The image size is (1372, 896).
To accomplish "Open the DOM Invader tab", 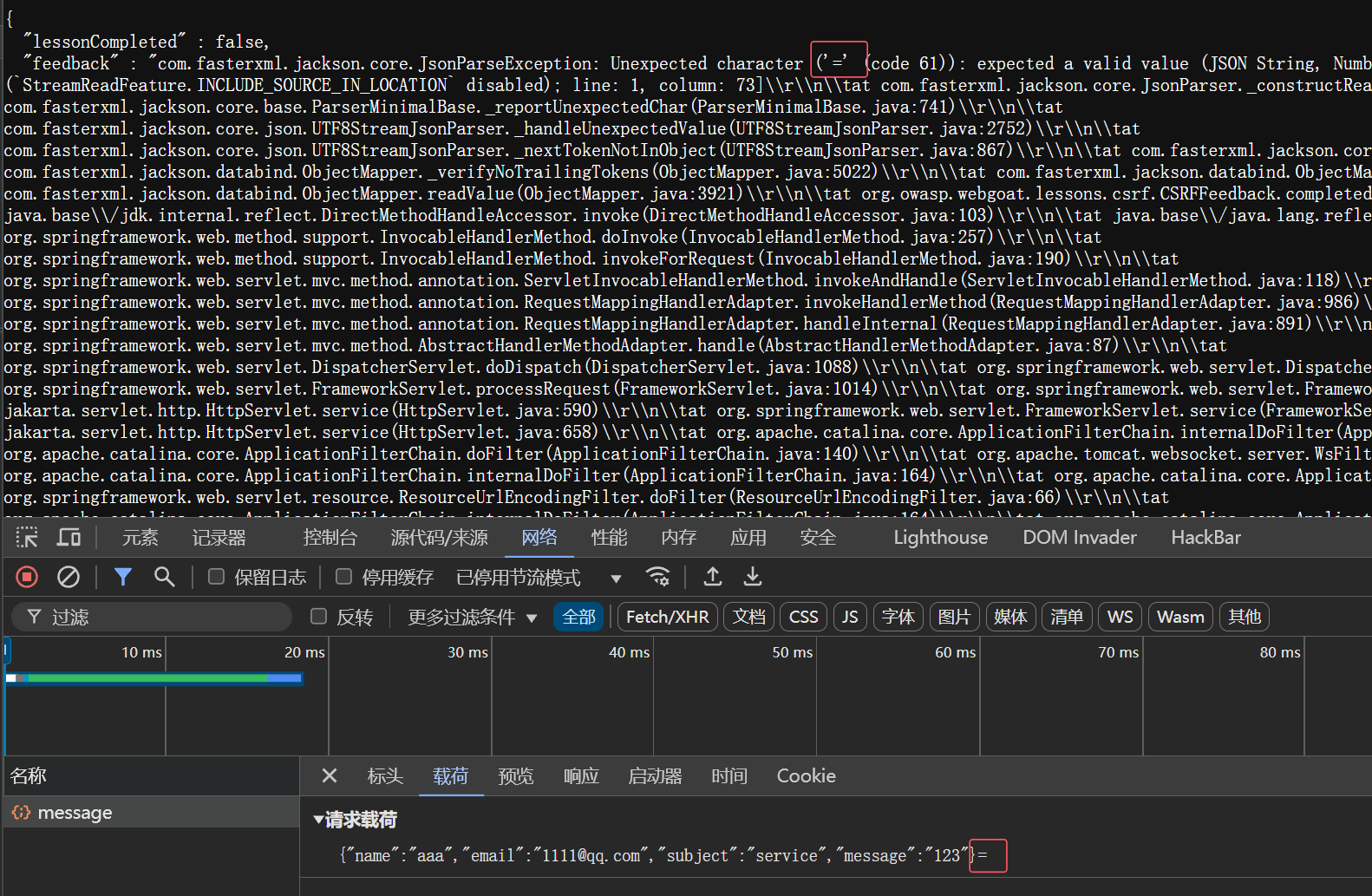I will click(1080, 538).
